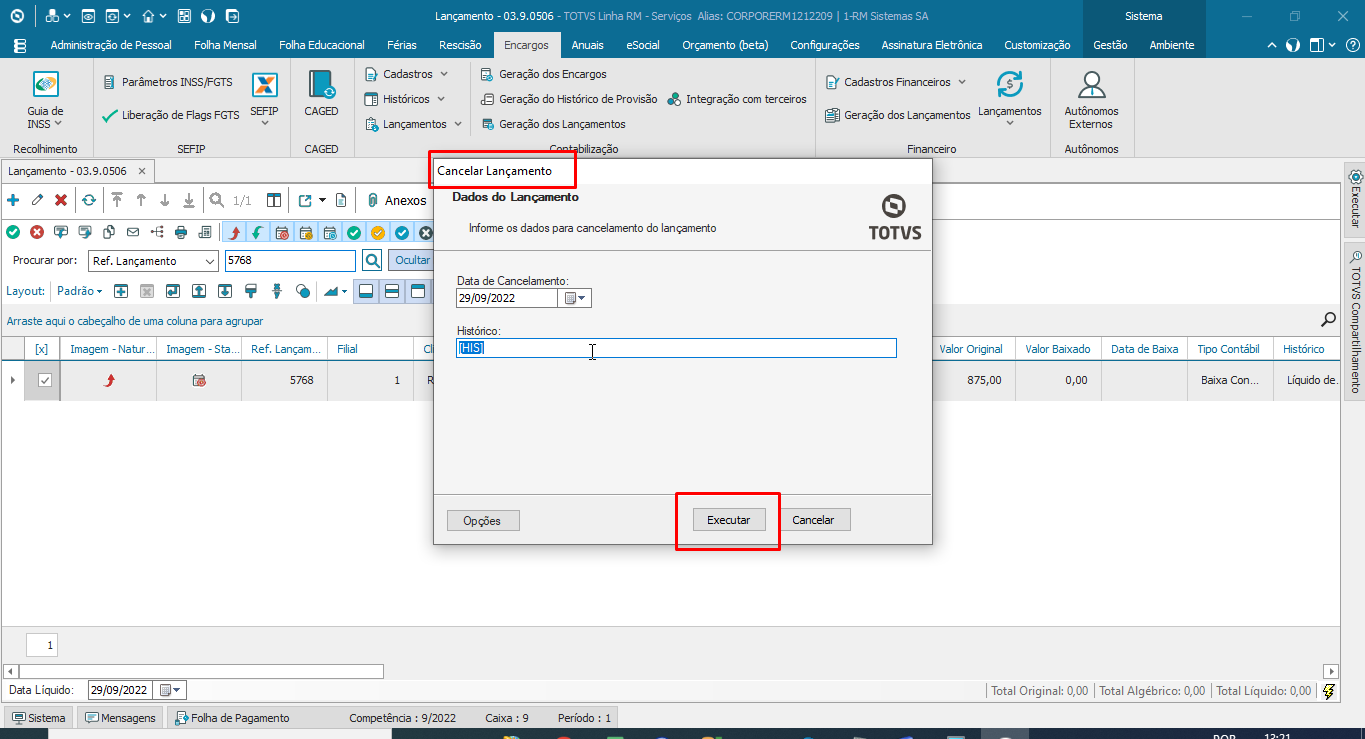Click Liberação de Flags FGTS
The height and width of the screenshot is (739, 1365).
pos(171,115)
